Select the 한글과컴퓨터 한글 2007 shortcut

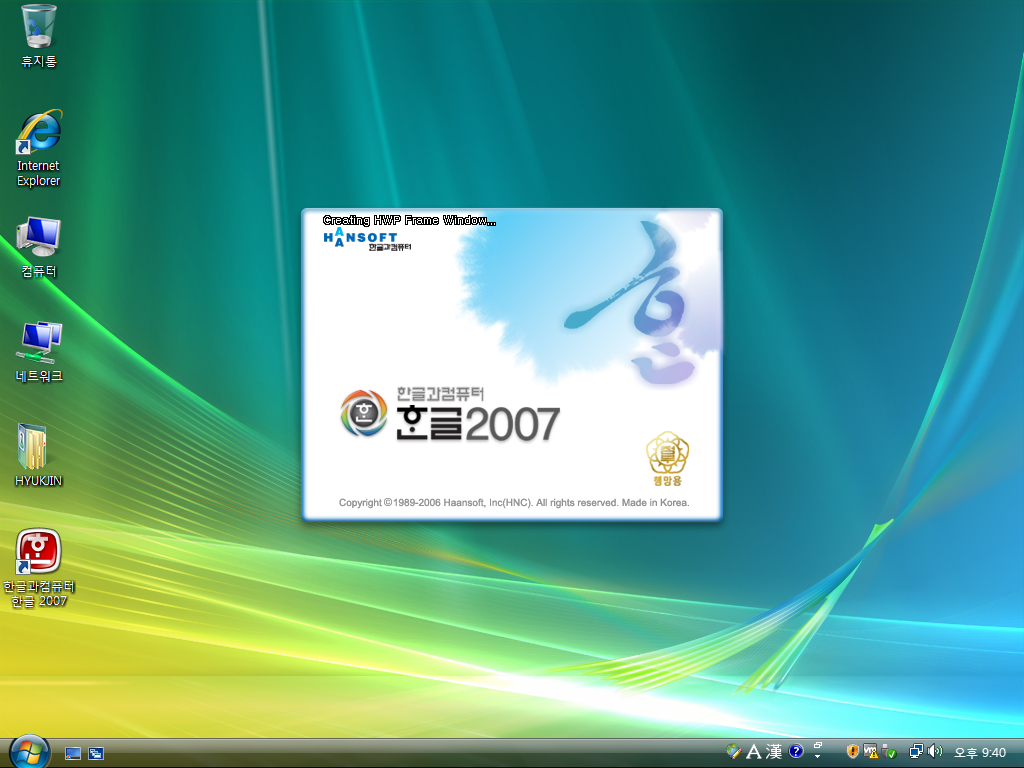(x=39, y=568)
